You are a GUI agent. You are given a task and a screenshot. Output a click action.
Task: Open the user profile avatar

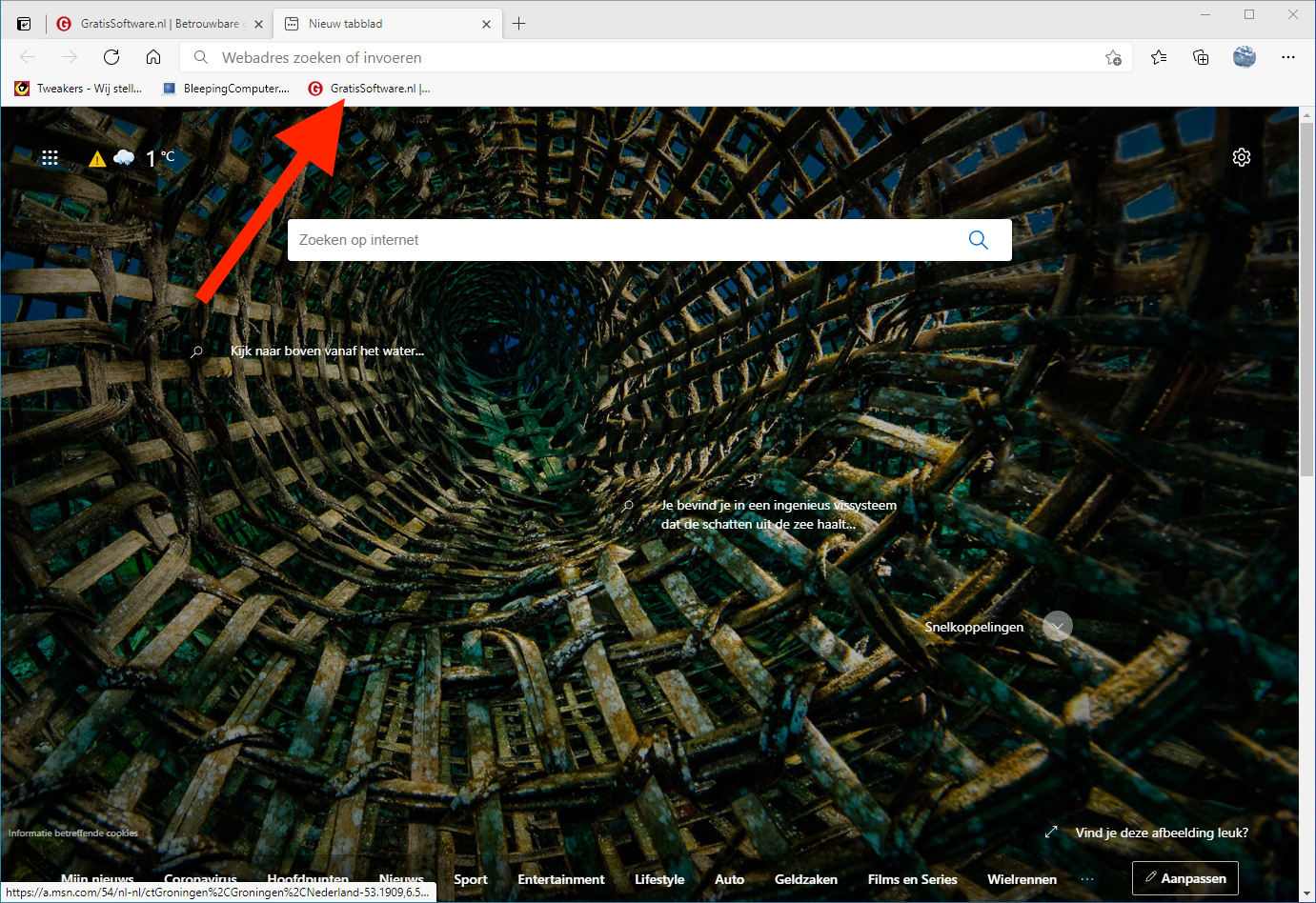pyautogui.click(x=1244, y=57)
